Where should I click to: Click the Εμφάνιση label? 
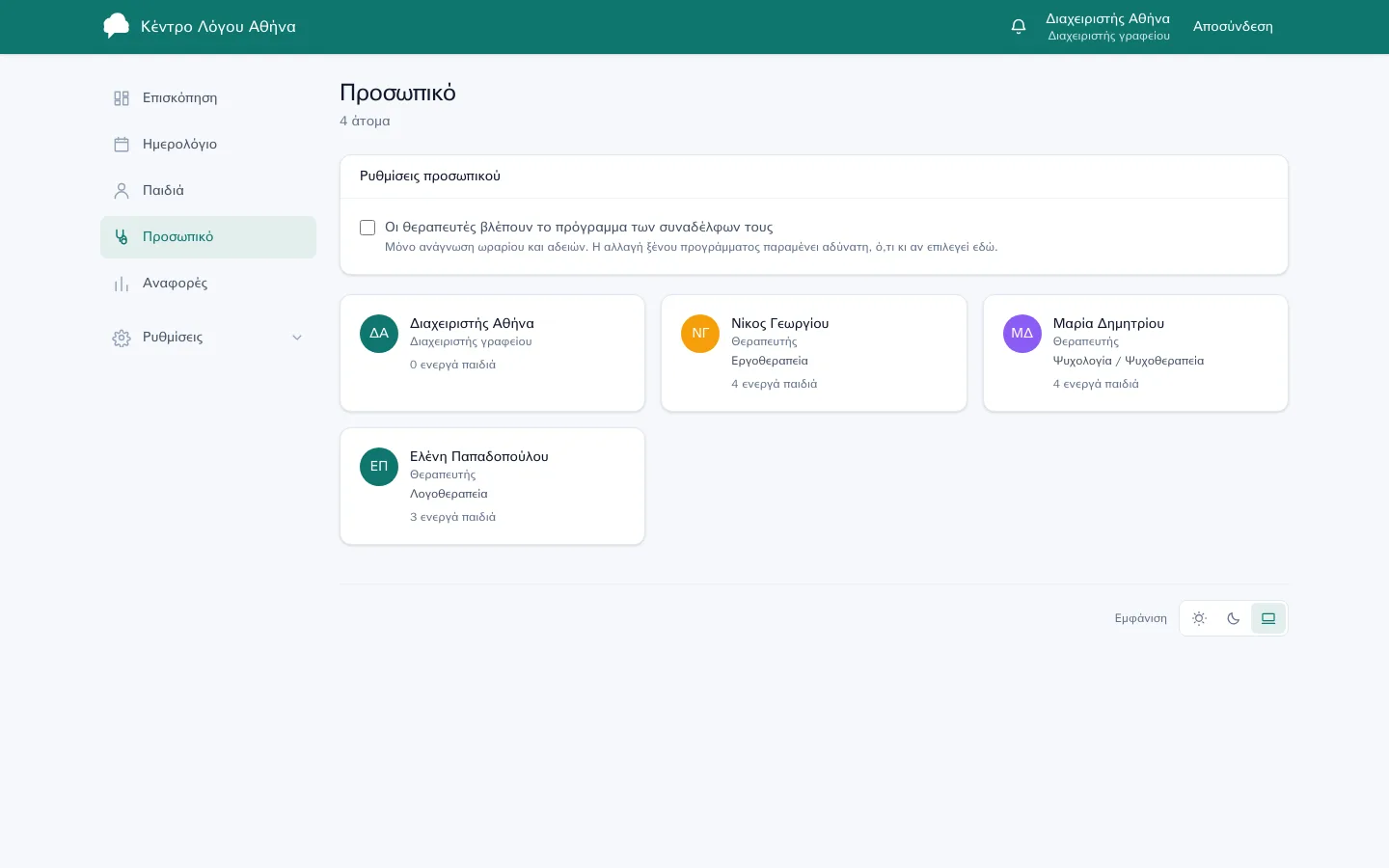[1141, 618]
